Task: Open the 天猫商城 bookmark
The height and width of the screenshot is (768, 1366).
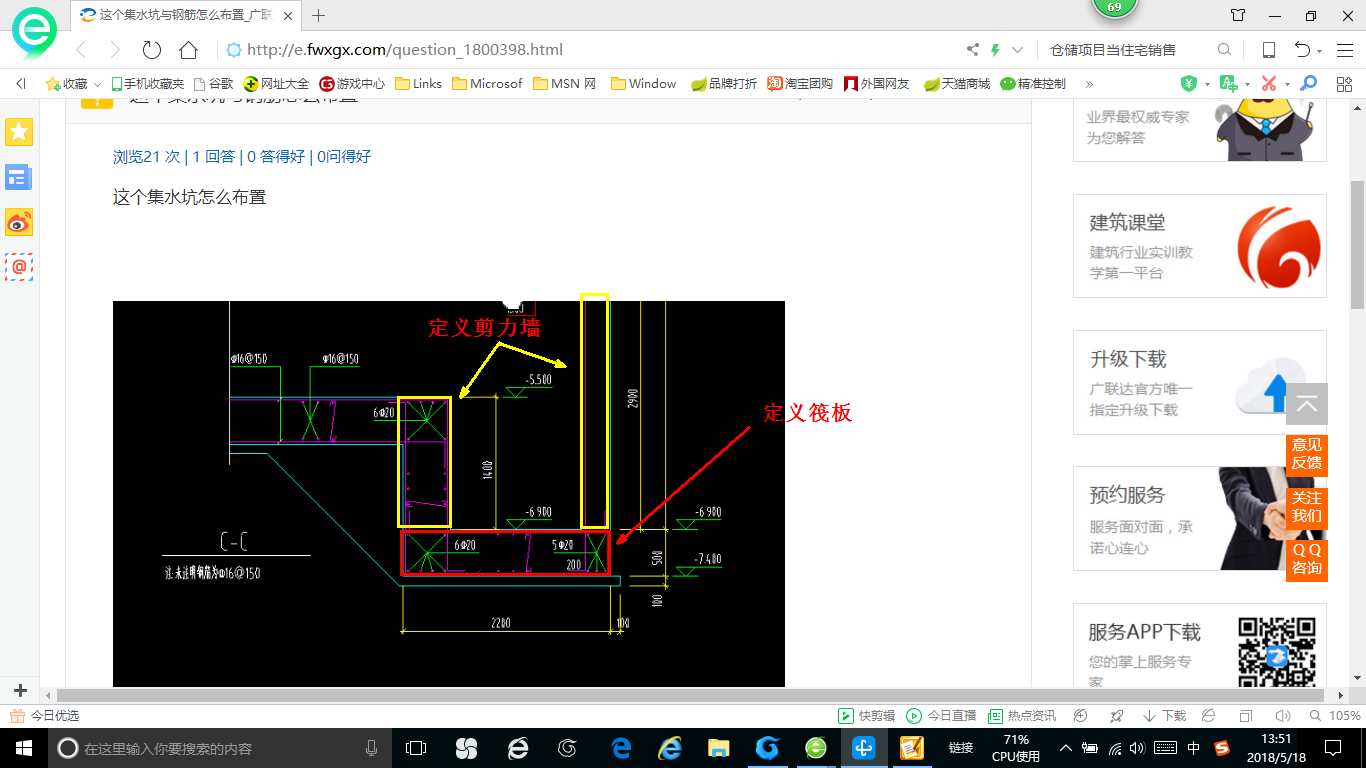Action: coord(957,84)
